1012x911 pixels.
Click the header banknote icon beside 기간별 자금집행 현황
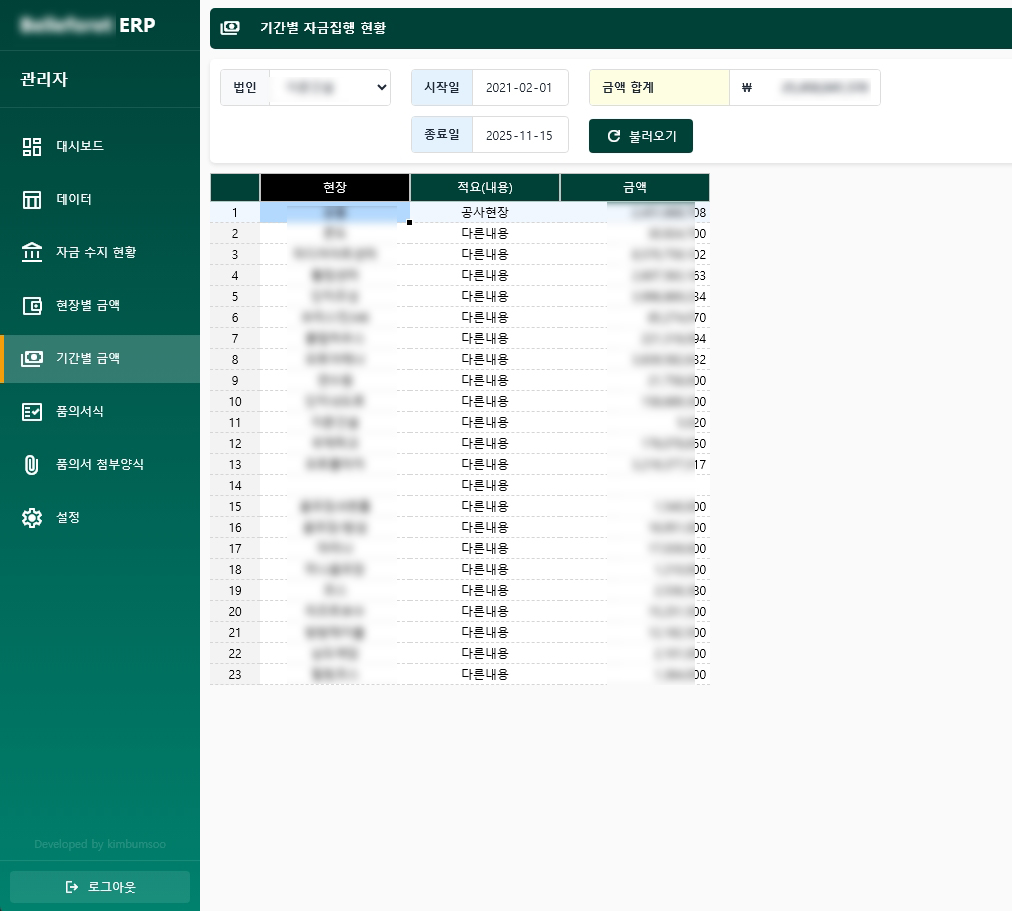pyautogui.click(x=230, y=28)
